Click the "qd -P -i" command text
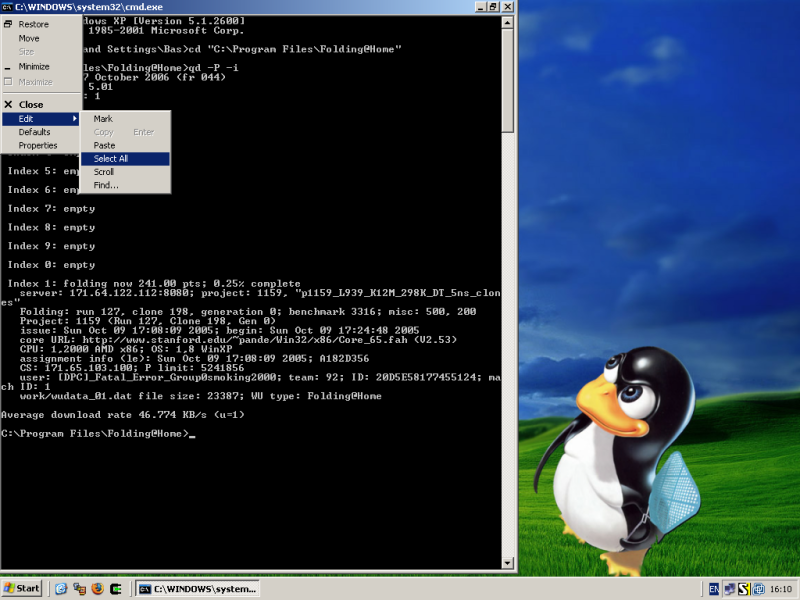 pyautogui.click(x=213, y=68)
